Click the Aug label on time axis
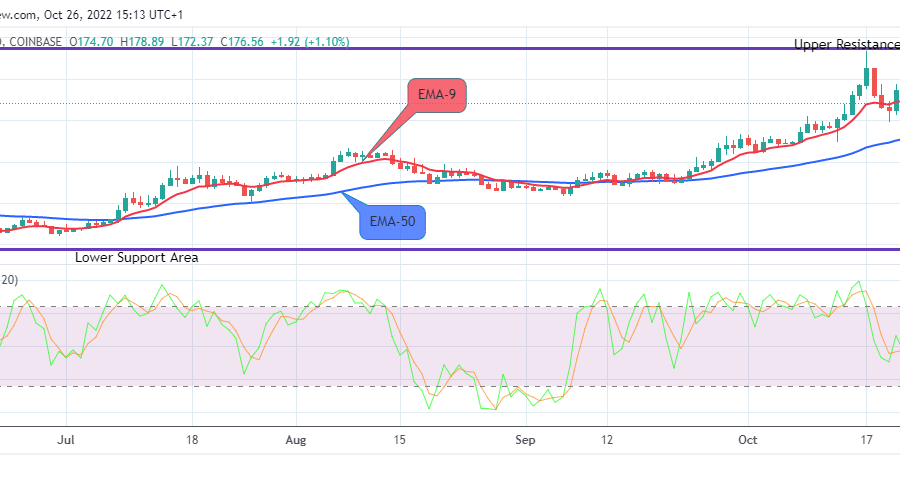This screenshot has width=900, height=489. pos(296,439)
